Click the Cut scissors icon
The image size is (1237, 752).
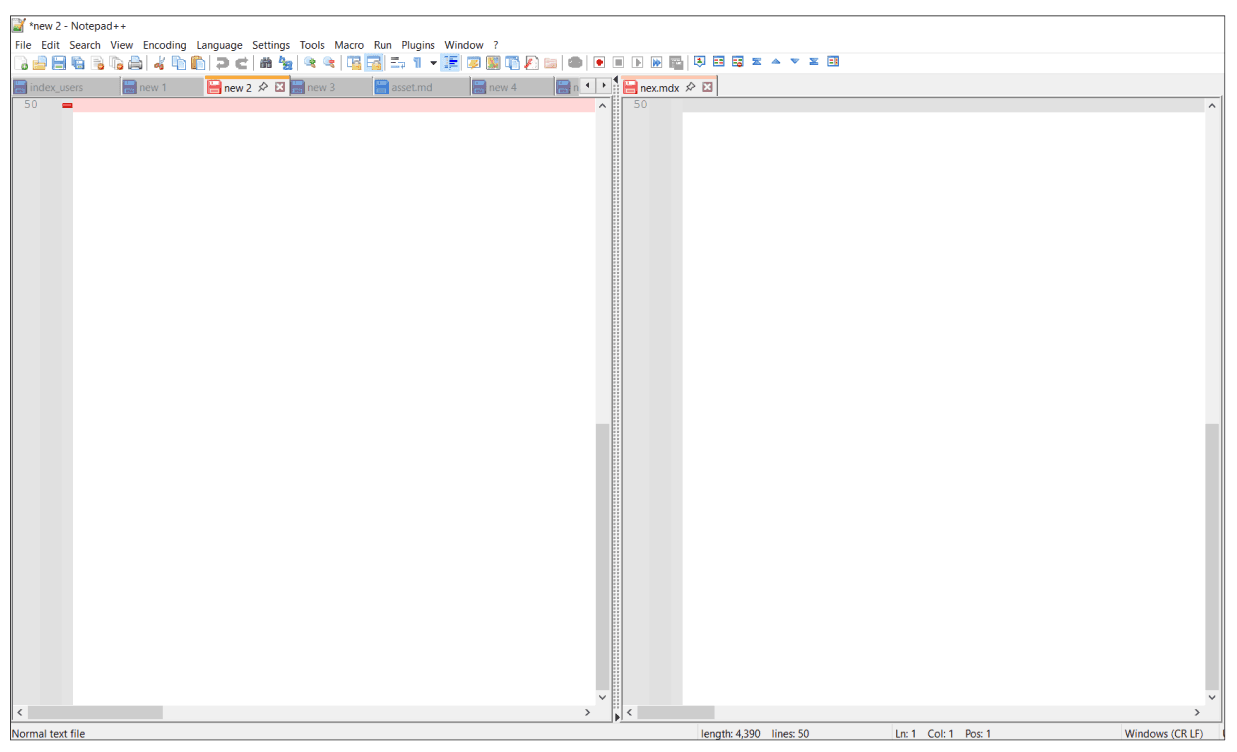(159, 63)
